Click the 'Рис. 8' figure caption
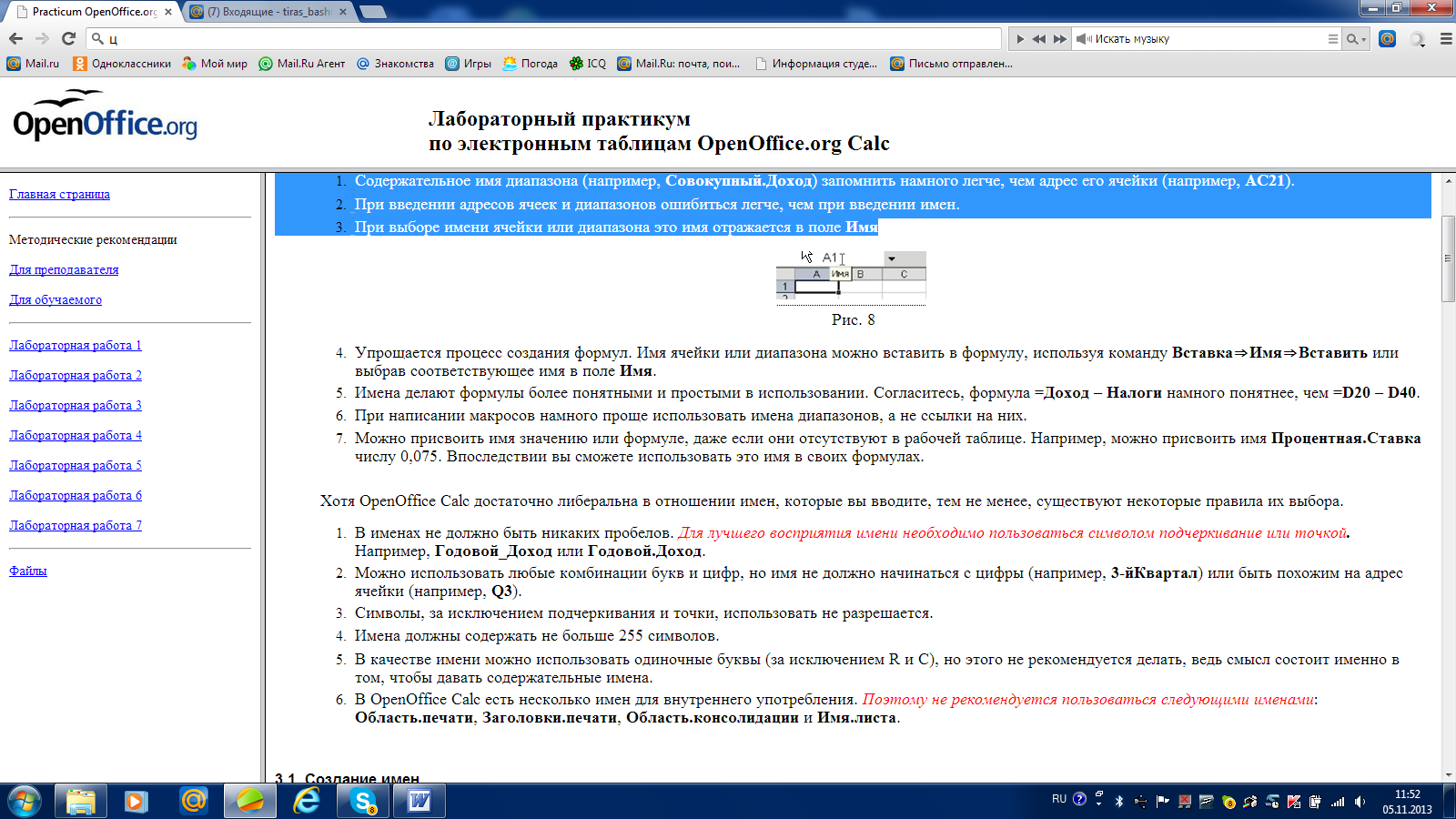Image resolution: width=1456 pixels, height=819 pixels. click(x=853, y=319)
